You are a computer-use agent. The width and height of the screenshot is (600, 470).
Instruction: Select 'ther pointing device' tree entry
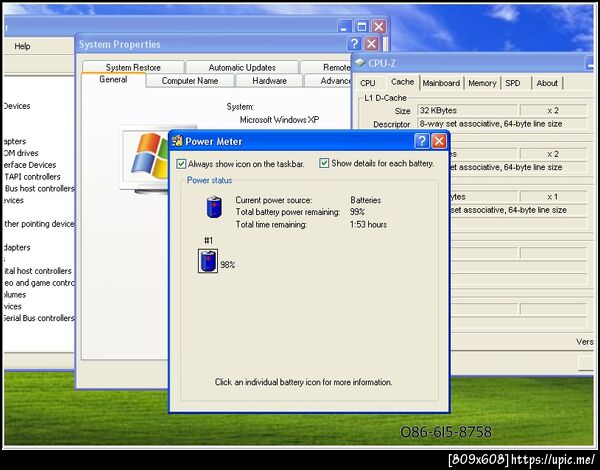click(x=39, y=224)
